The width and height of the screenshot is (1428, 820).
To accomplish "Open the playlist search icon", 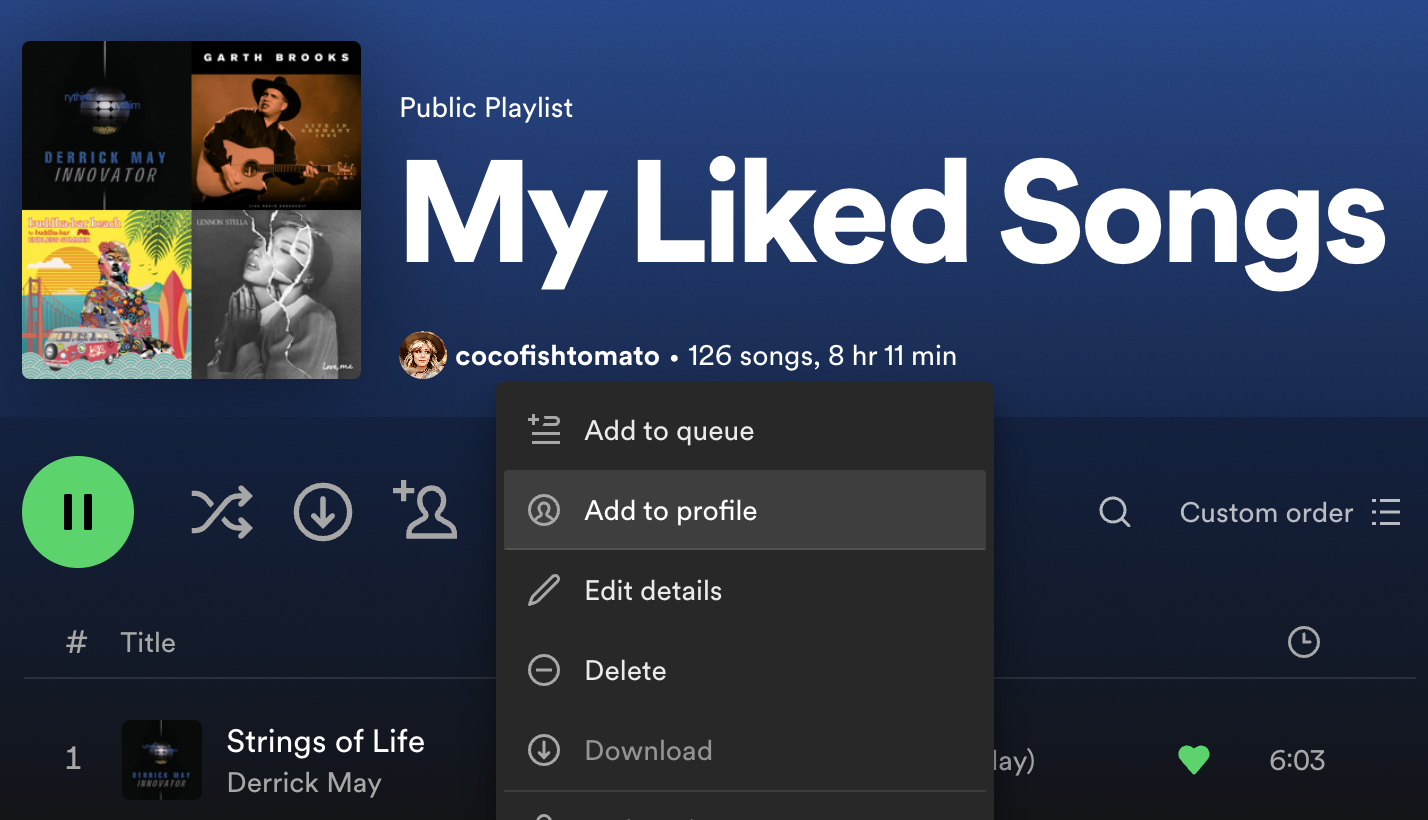I will click(x=1114, y=512).
